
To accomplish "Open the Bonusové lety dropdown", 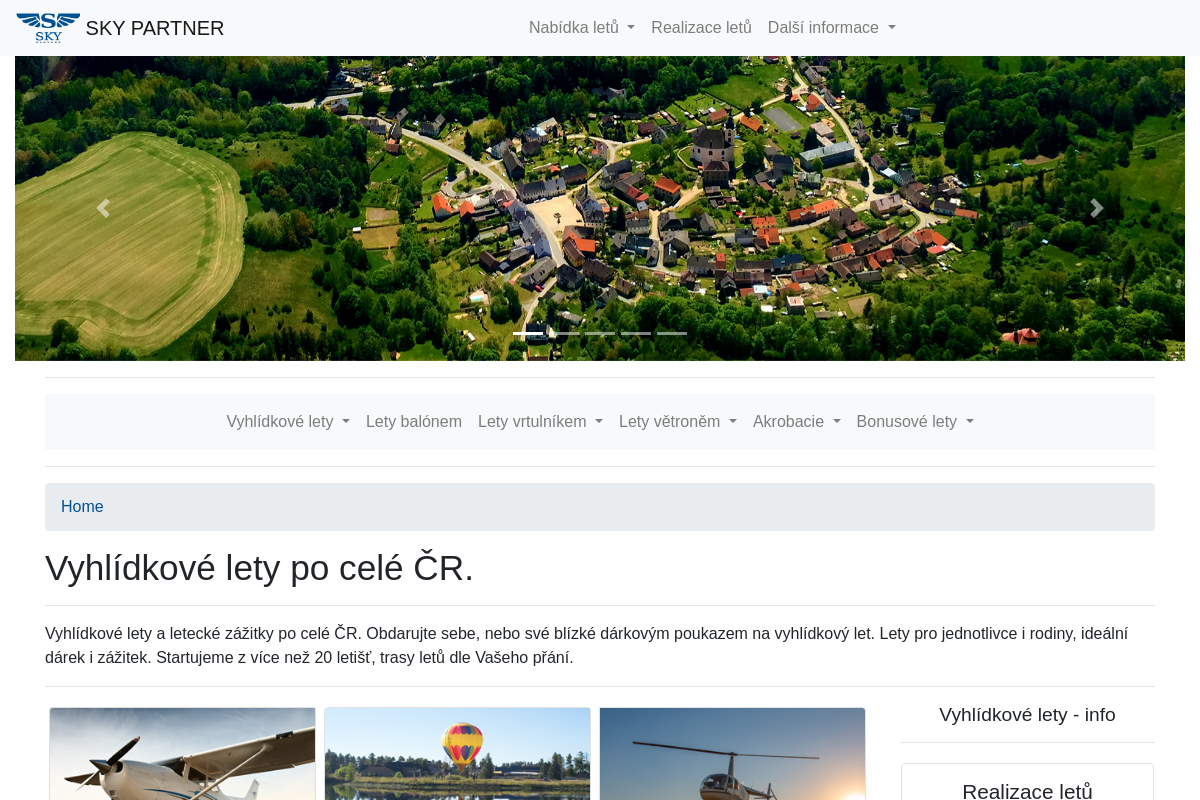I will click(x=914, y=421).
